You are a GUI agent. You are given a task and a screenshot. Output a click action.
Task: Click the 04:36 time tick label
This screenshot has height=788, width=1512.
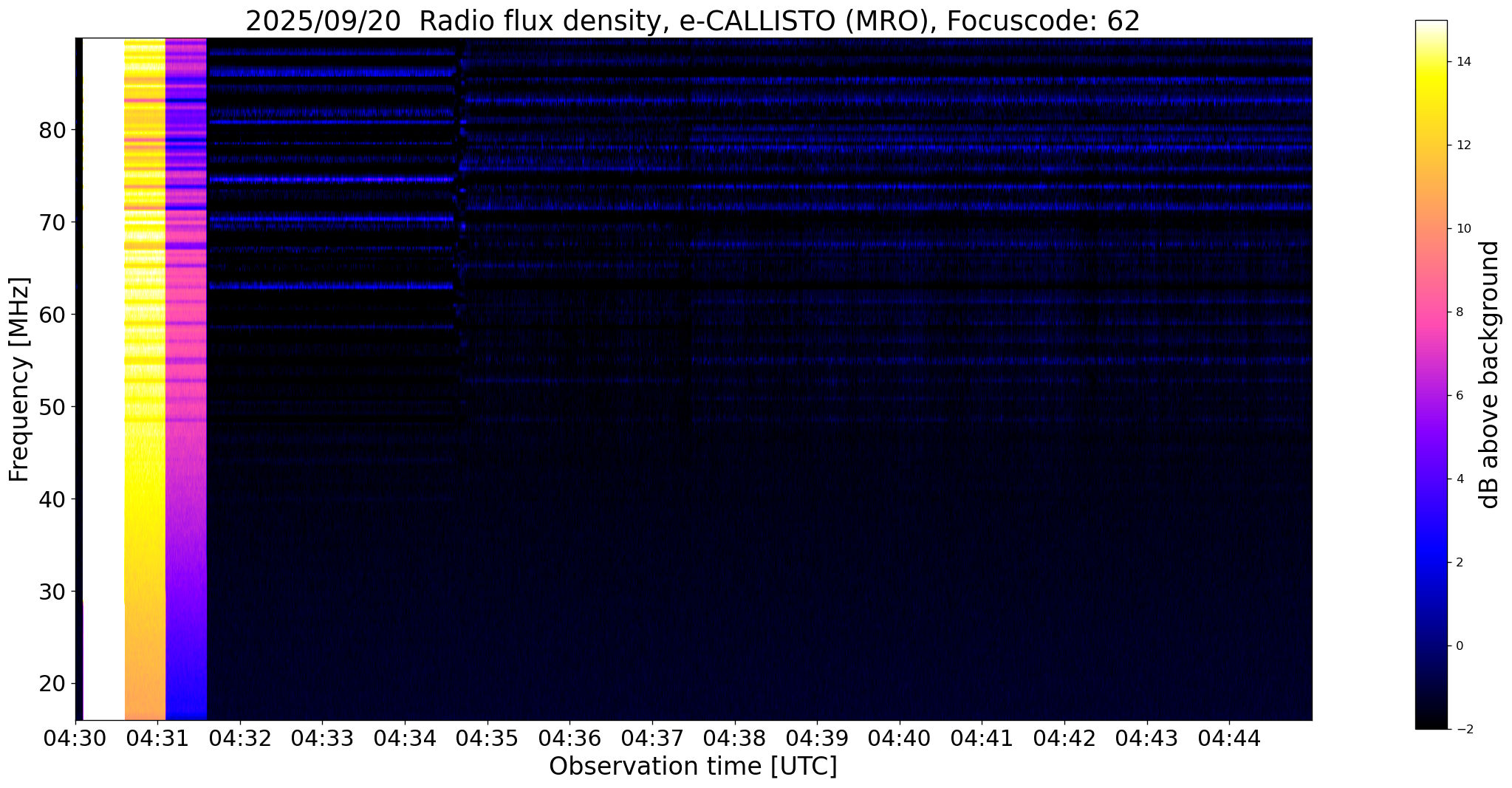(x=569, y=738)
